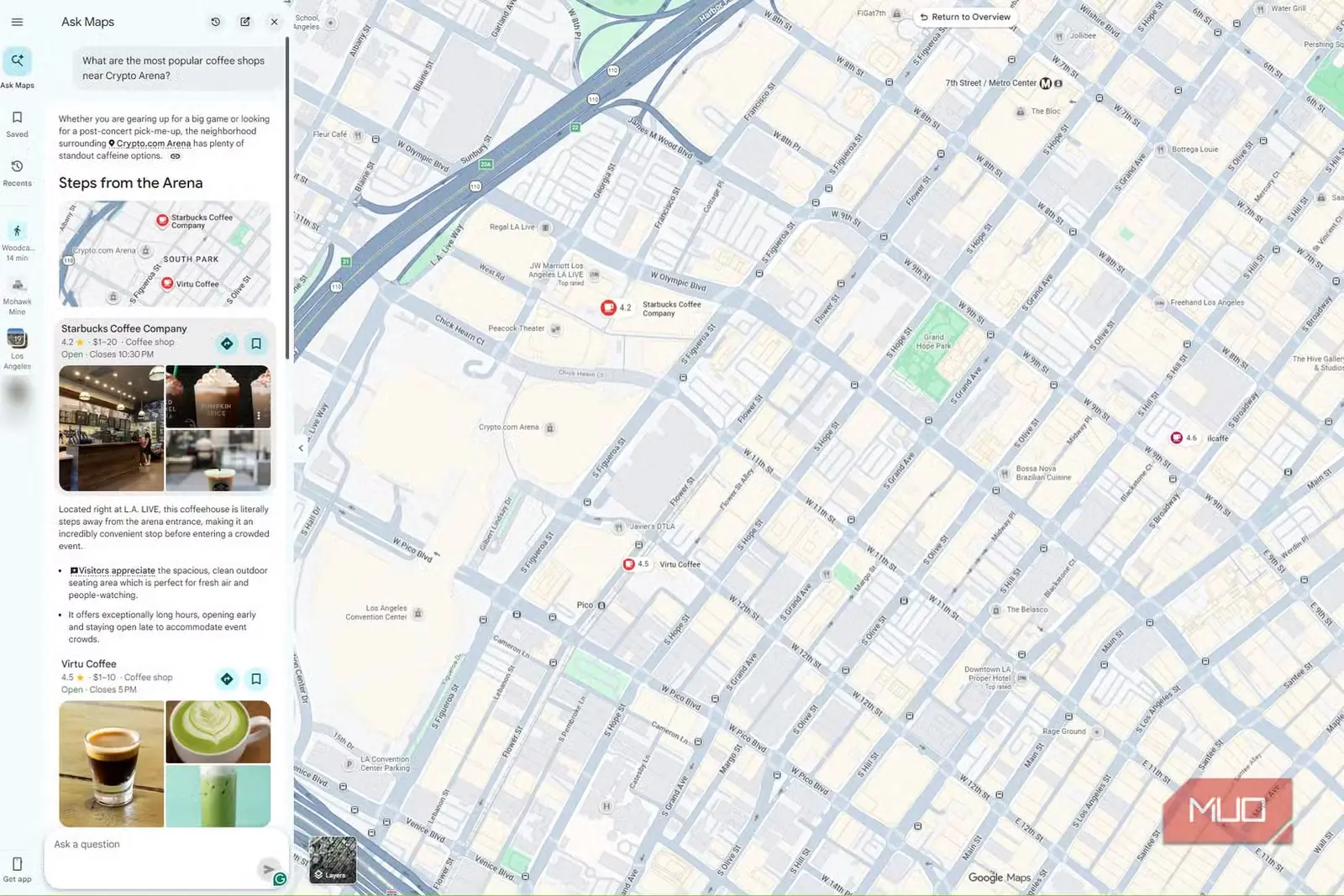
Task: Open the Get app sidebar item
Action: 17,869
